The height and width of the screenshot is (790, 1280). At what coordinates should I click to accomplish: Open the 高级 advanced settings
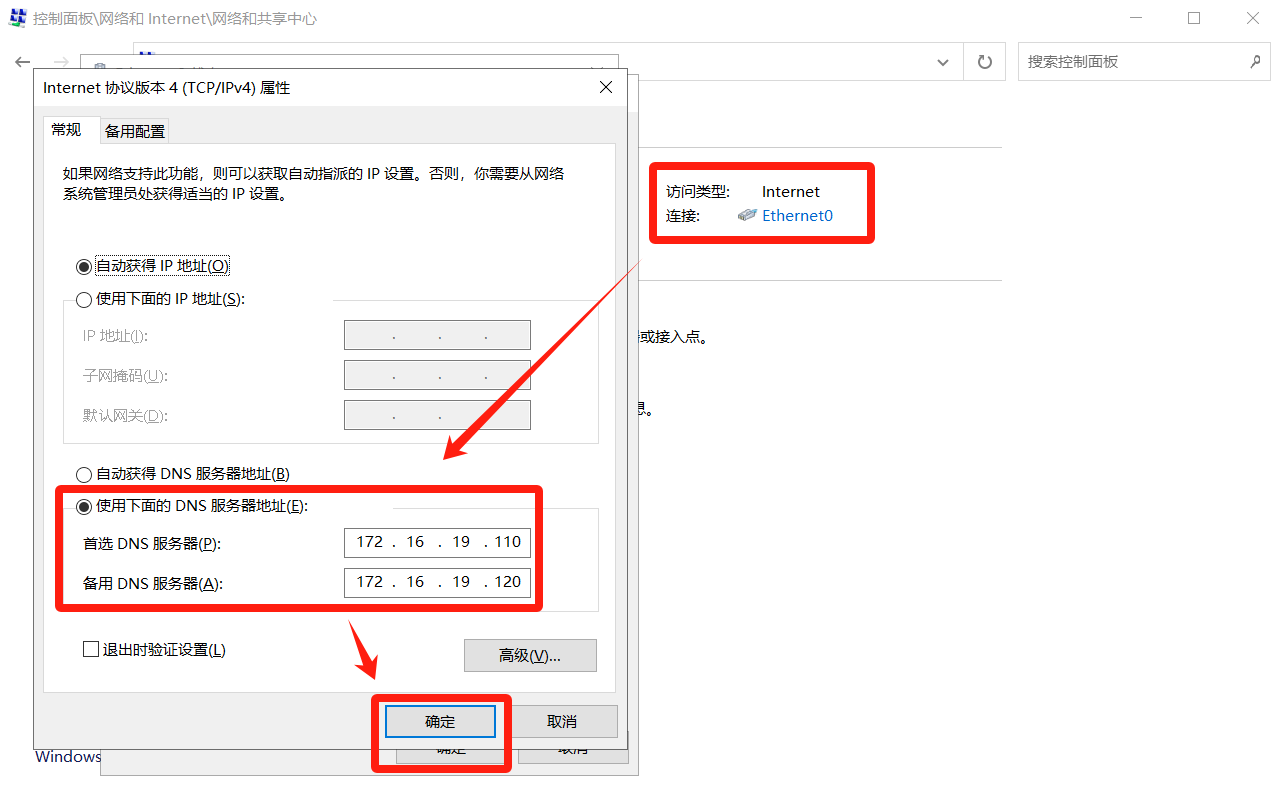pos(530,656)
